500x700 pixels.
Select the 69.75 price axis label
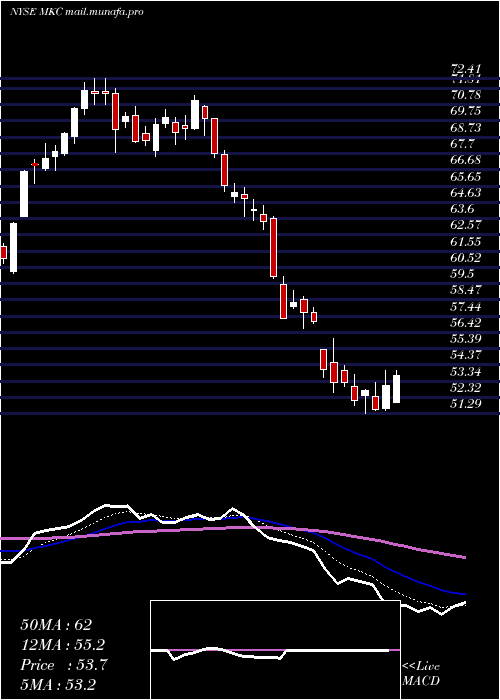click(466, 112)
